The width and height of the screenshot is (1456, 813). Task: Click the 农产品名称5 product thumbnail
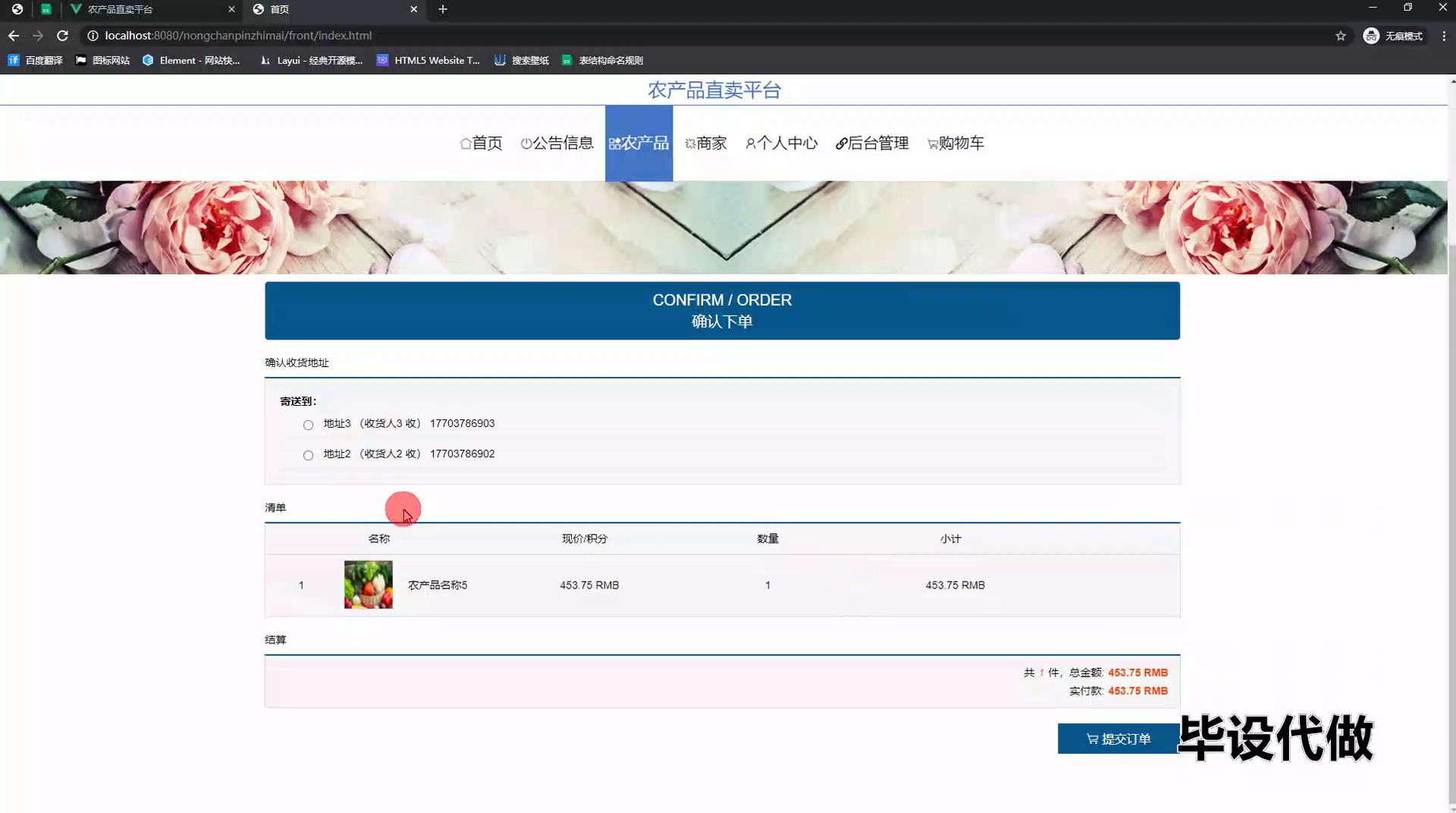tap(368, 585)
